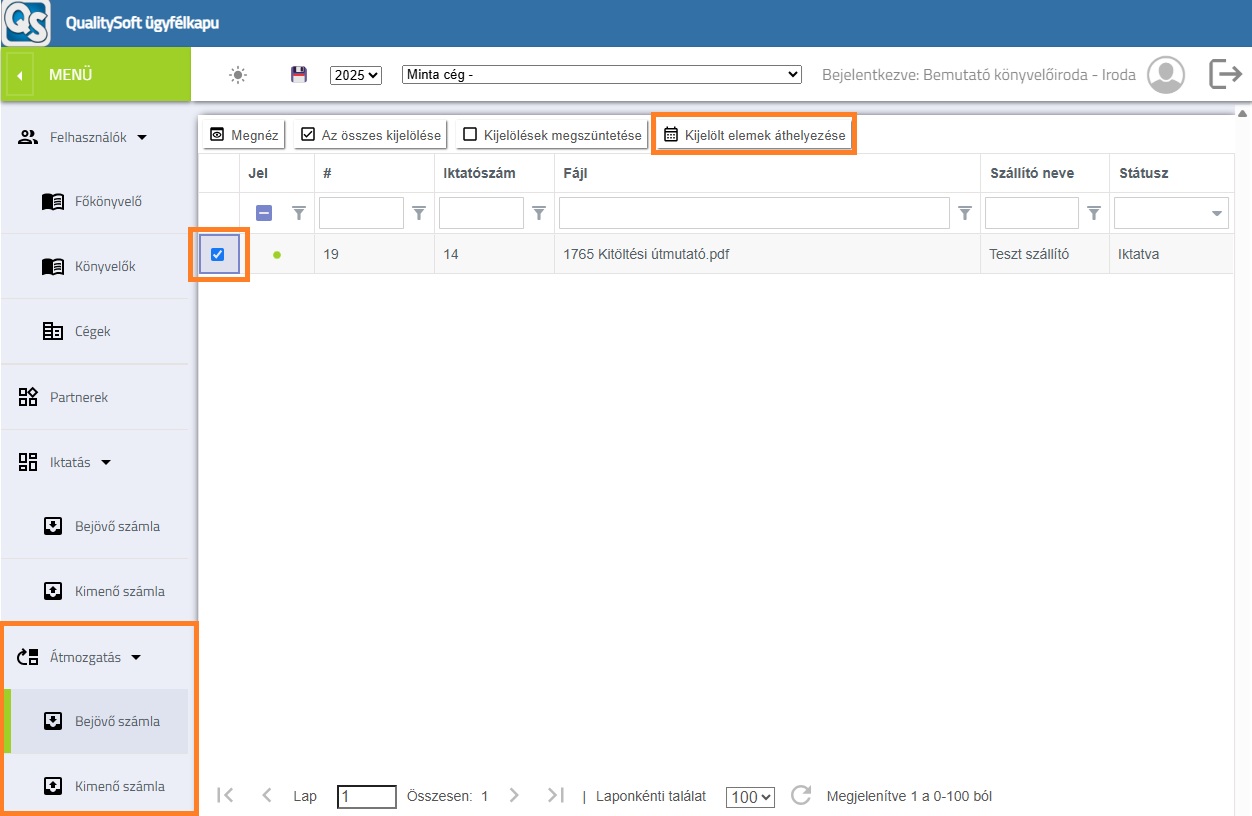Go to the last page icon
Viewport: 1252px width, 816px height.
(x=556, y=796)
